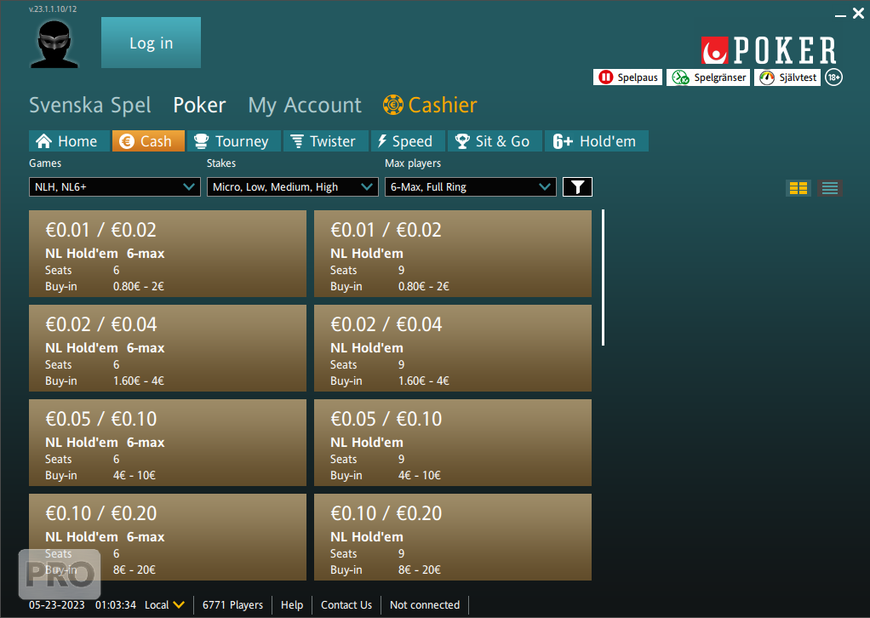Screen dimensions: 870x618
Task: Click the 18+ age limit icon
Action: pyautogui.click(x=834, y=78)
